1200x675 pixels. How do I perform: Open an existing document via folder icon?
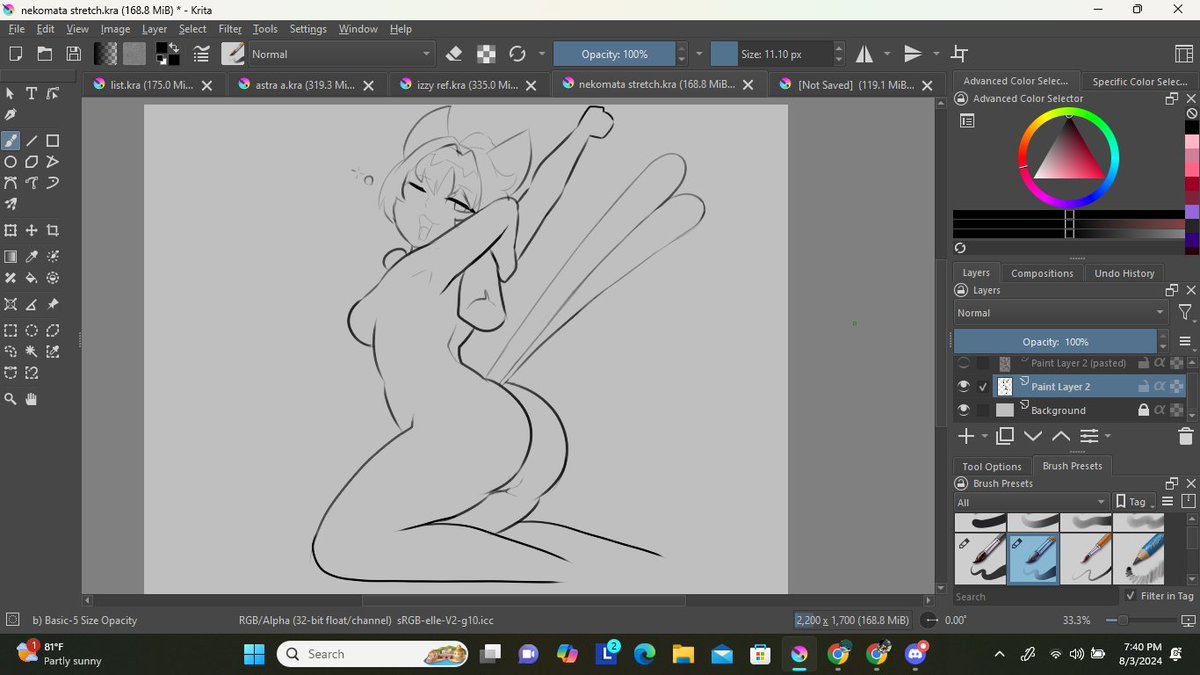click(45, 54)
